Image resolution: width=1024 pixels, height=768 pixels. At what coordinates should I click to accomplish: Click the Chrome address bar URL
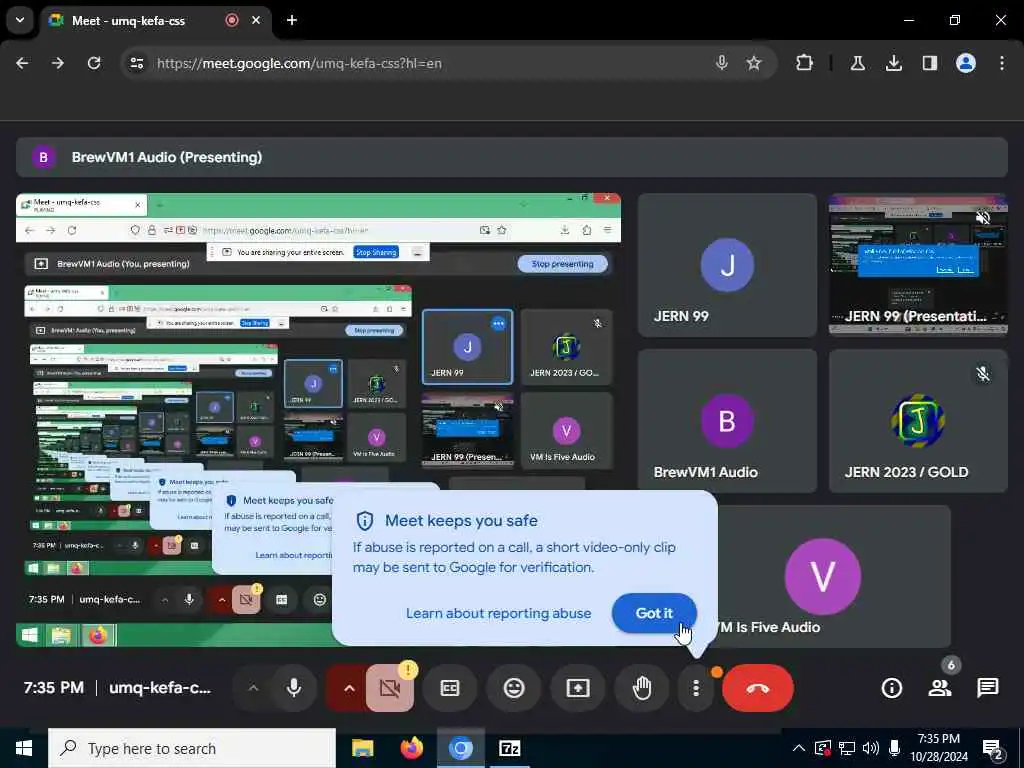[x=299, y=63]
